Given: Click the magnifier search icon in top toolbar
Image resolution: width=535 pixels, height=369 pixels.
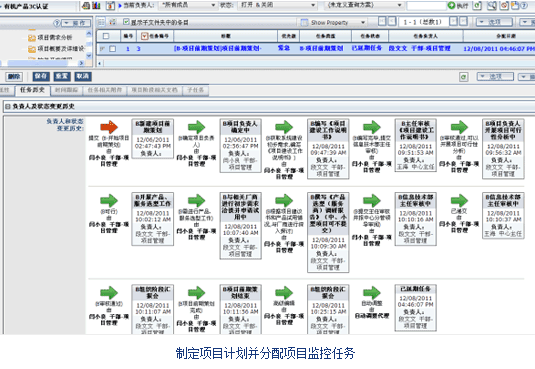Looking at the screenshot, I should [x=492, y=5].
